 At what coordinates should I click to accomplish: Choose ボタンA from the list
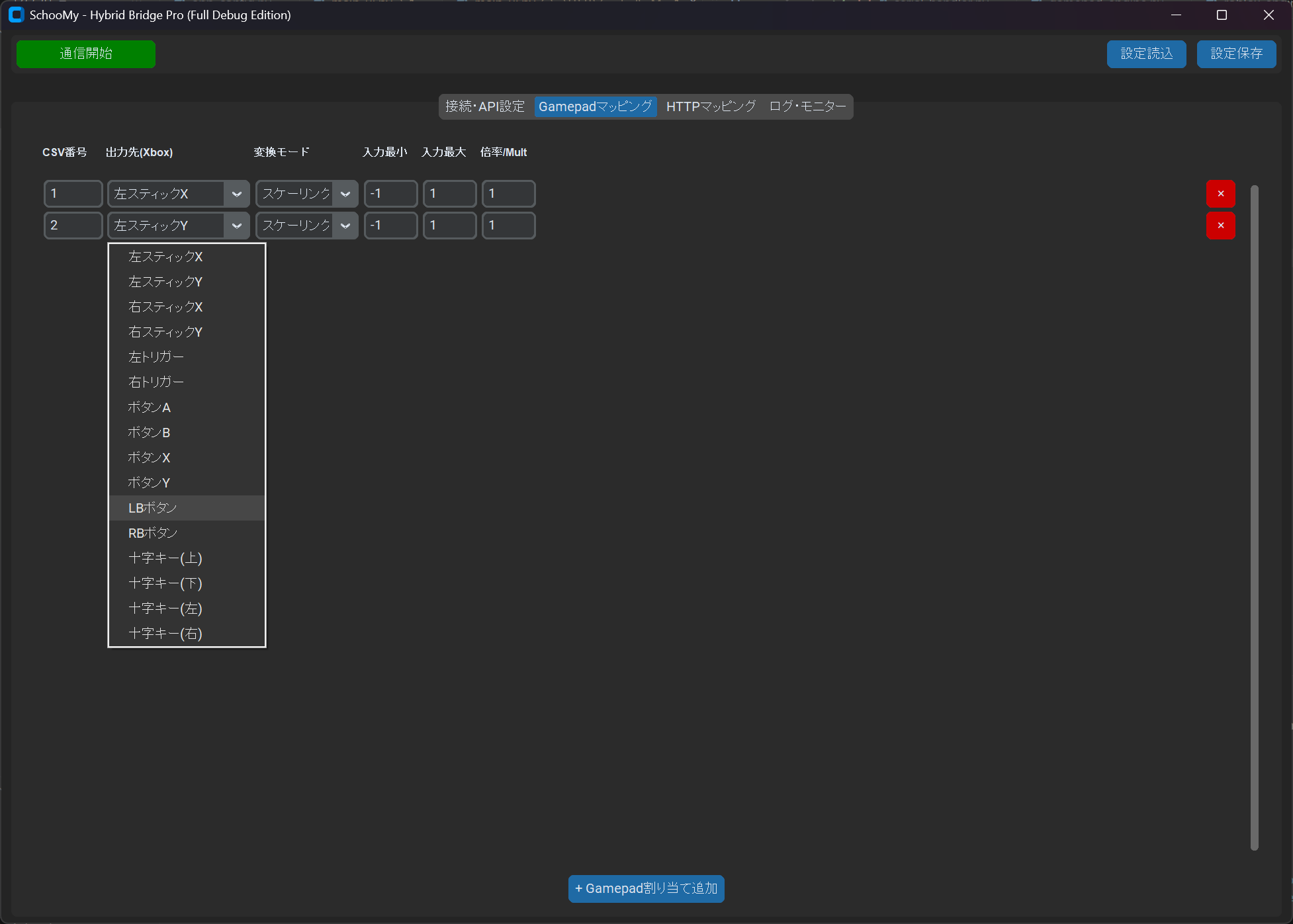tap(187, 407)
